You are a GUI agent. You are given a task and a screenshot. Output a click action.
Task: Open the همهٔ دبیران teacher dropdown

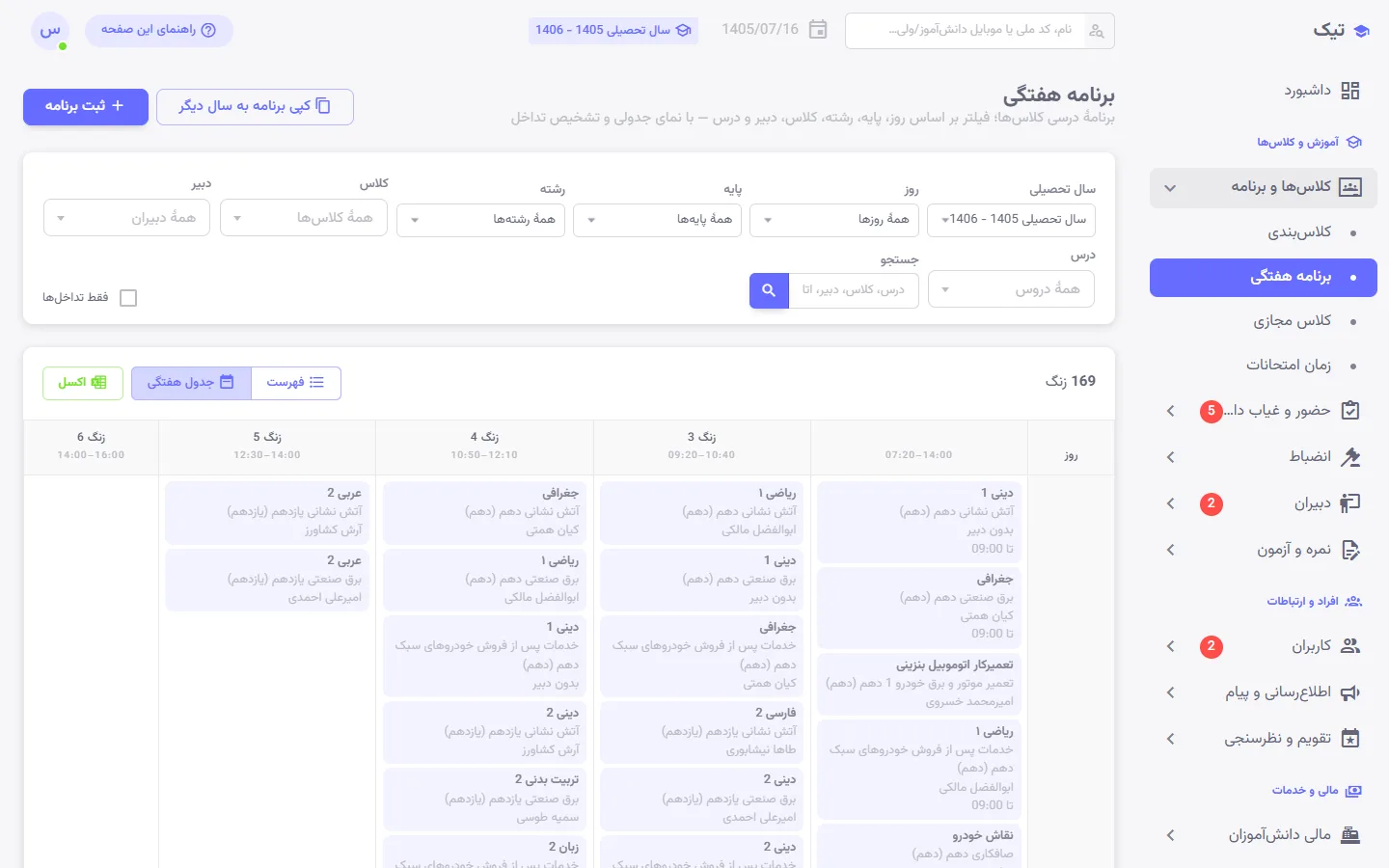(126, 218)
